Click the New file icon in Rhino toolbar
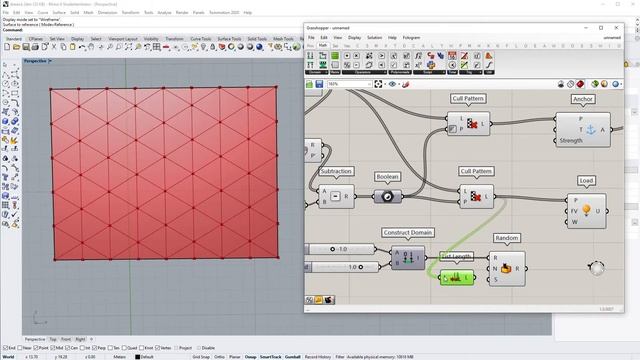Viewport: 640px width, 360px height. [x=7, y=47]
